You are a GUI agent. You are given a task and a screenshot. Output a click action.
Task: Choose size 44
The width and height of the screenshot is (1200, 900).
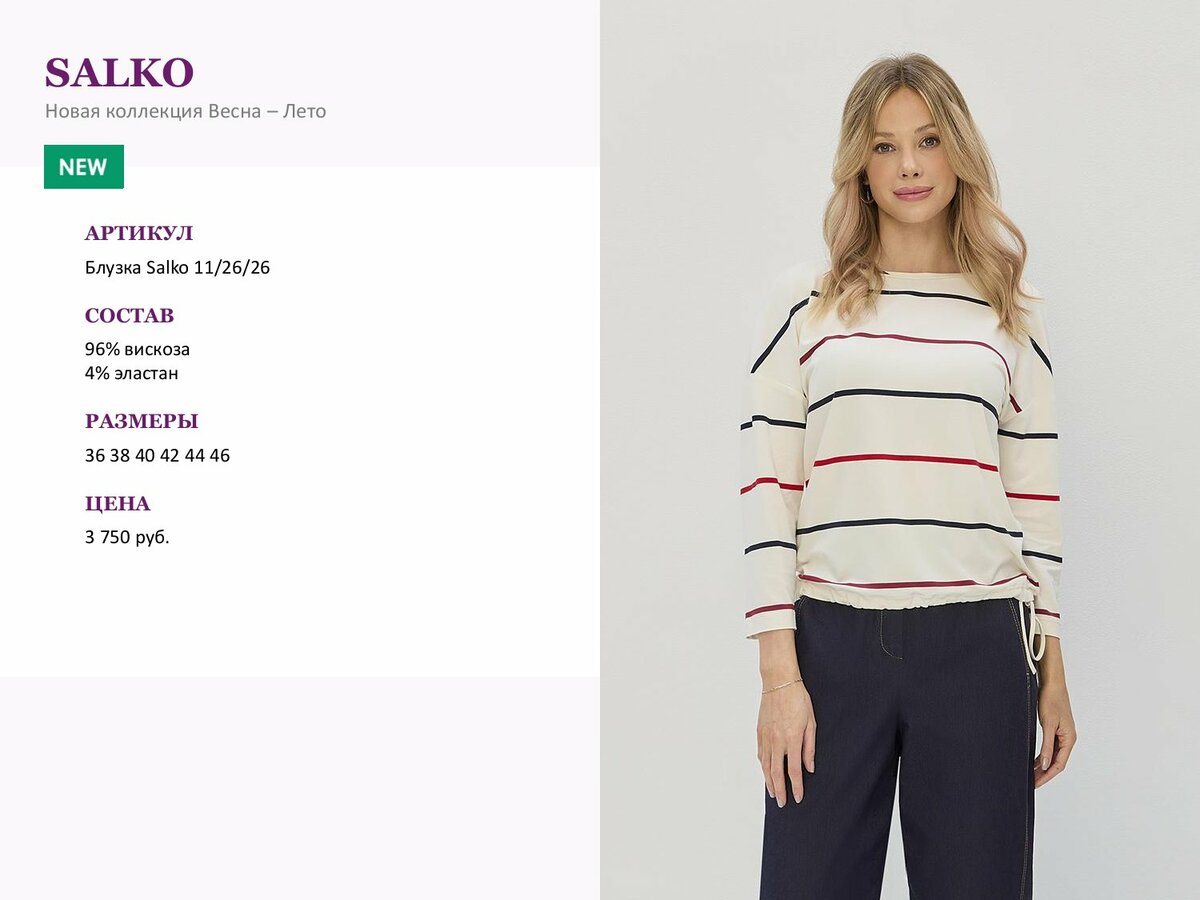[x=195, y=456]
